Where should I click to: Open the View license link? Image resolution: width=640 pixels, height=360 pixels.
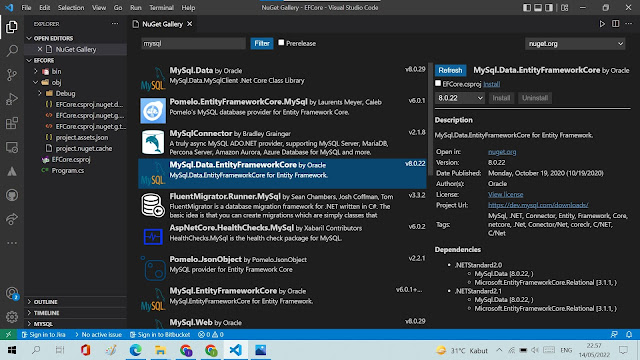coord(505,195)
